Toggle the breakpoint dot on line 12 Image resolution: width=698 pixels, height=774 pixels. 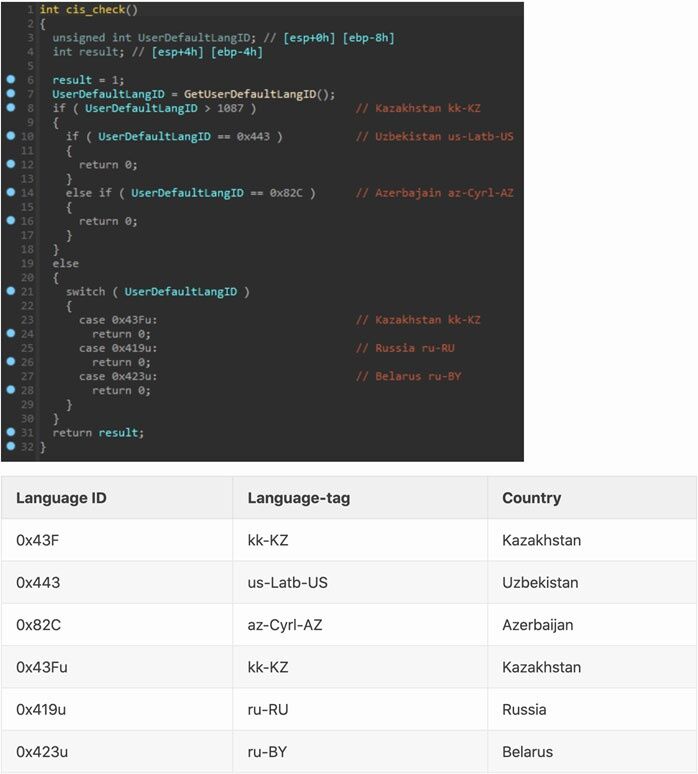11,164
